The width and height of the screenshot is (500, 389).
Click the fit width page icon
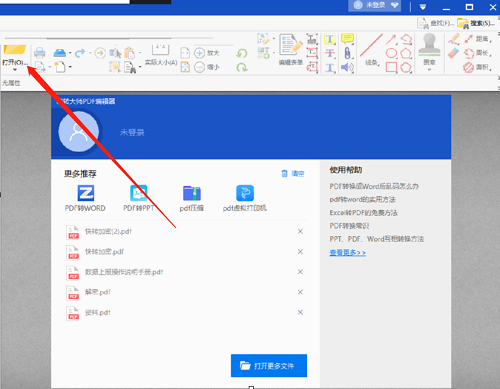tap(185, 53)
